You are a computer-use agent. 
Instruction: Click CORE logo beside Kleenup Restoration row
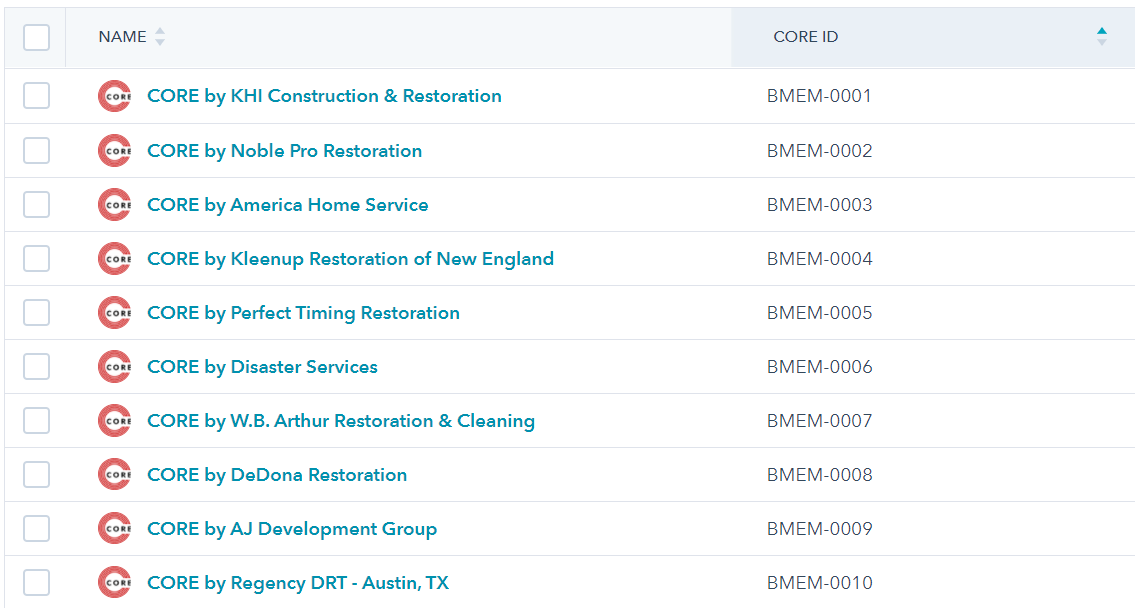pos(114,259)
